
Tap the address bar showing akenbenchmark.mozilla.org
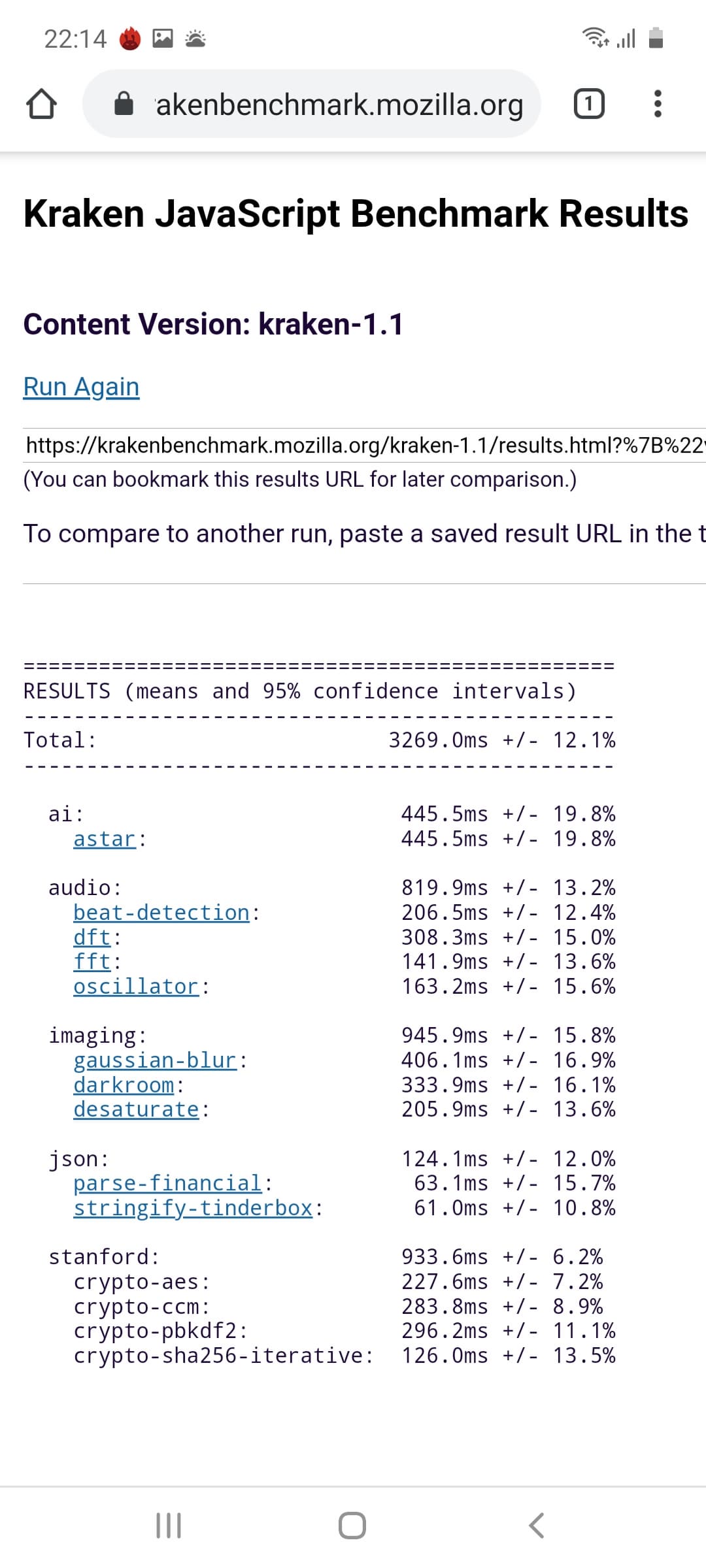339,105
